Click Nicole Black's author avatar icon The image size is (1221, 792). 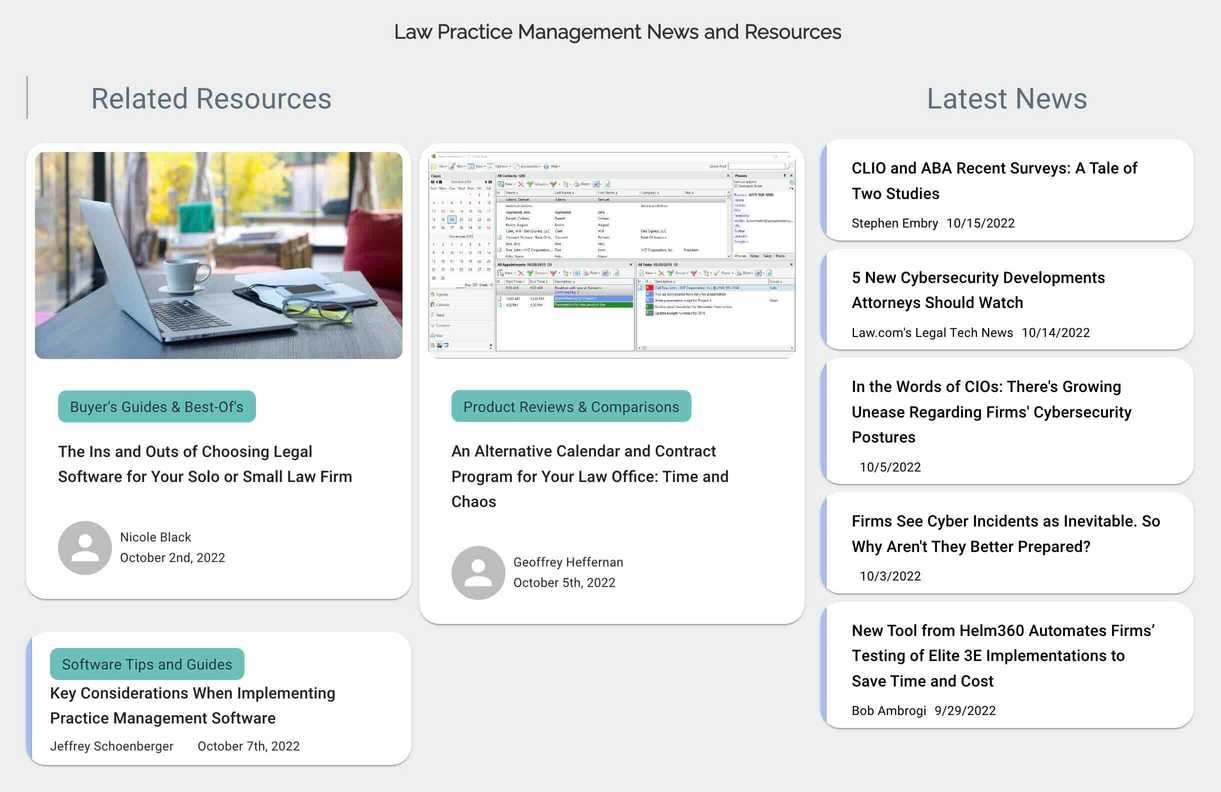pyautogui.click(x=85, y=547)
